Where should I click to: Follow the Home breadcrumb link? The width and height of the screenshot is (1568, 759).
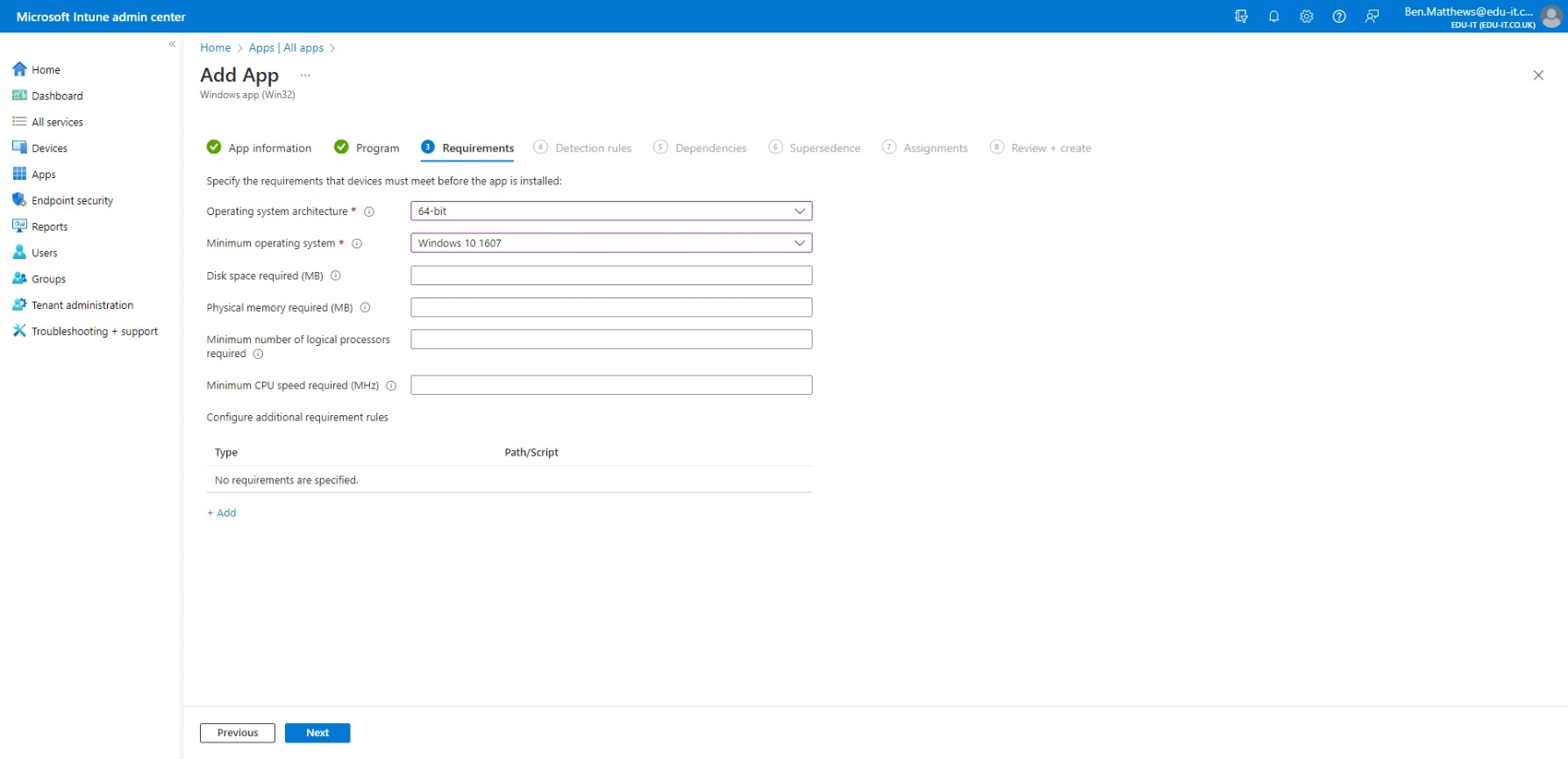(x=215, y=47)
